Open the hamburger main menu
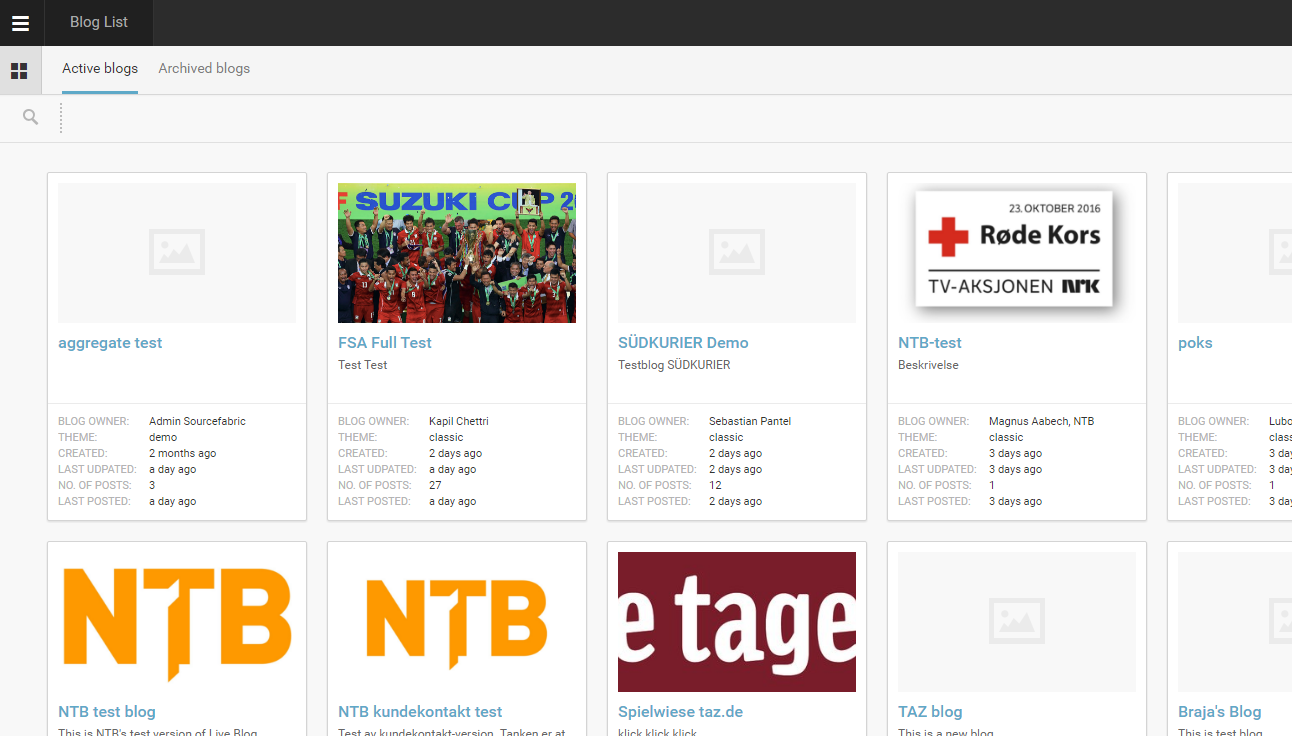 pos(20,23)
